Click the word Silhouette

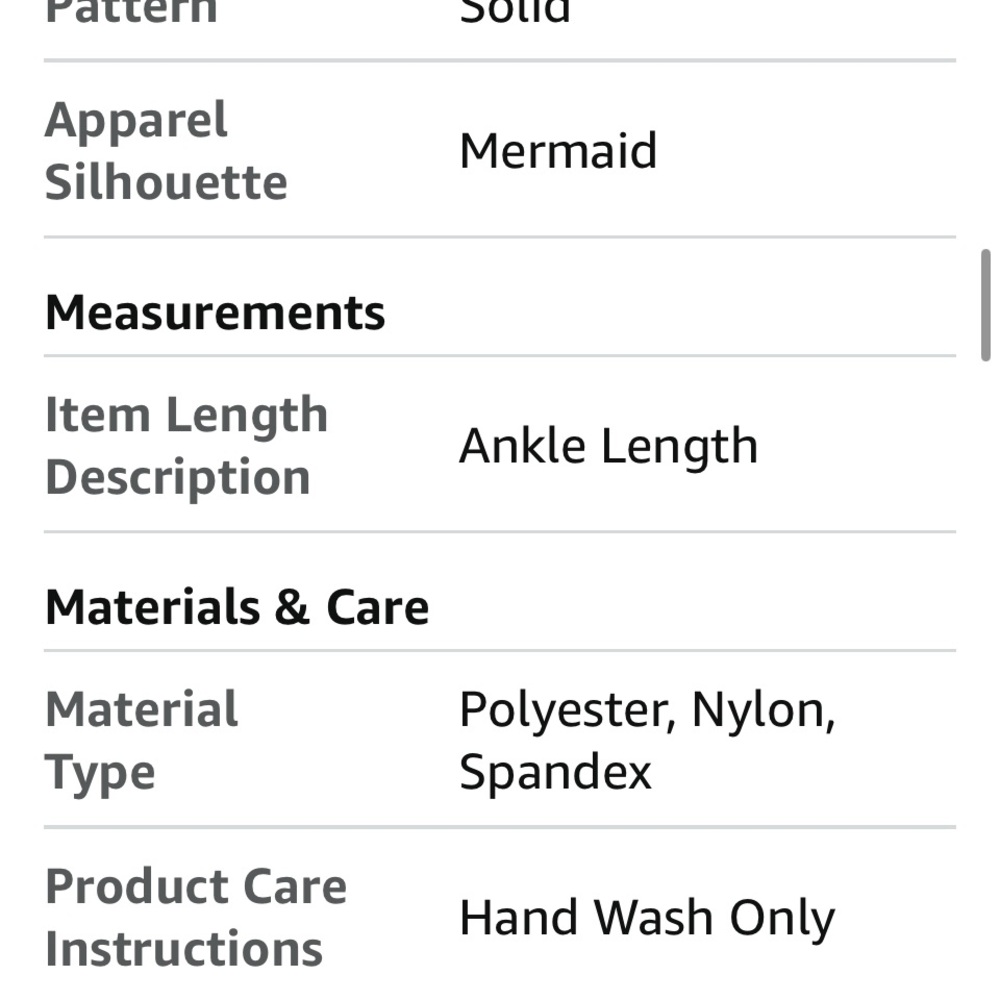[166, 183]
